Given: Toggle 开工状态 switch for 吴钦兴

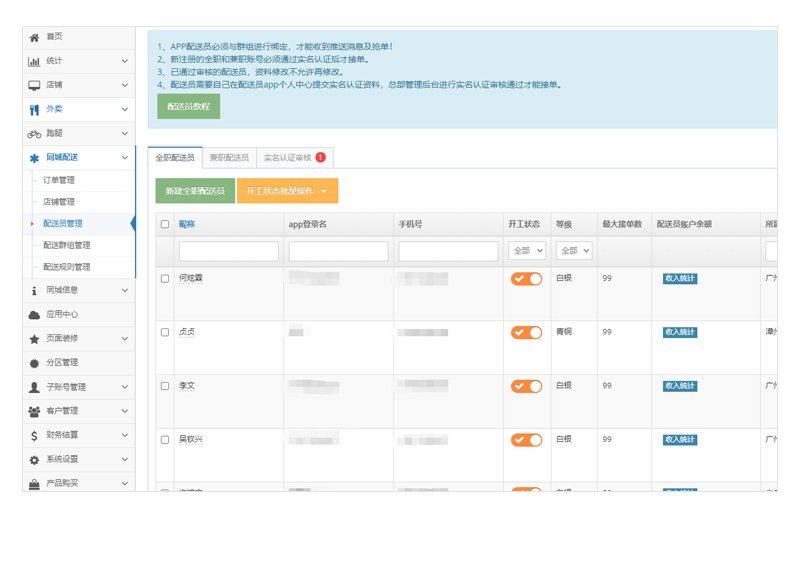Looking at the screenshot, I should click(527, 439).
